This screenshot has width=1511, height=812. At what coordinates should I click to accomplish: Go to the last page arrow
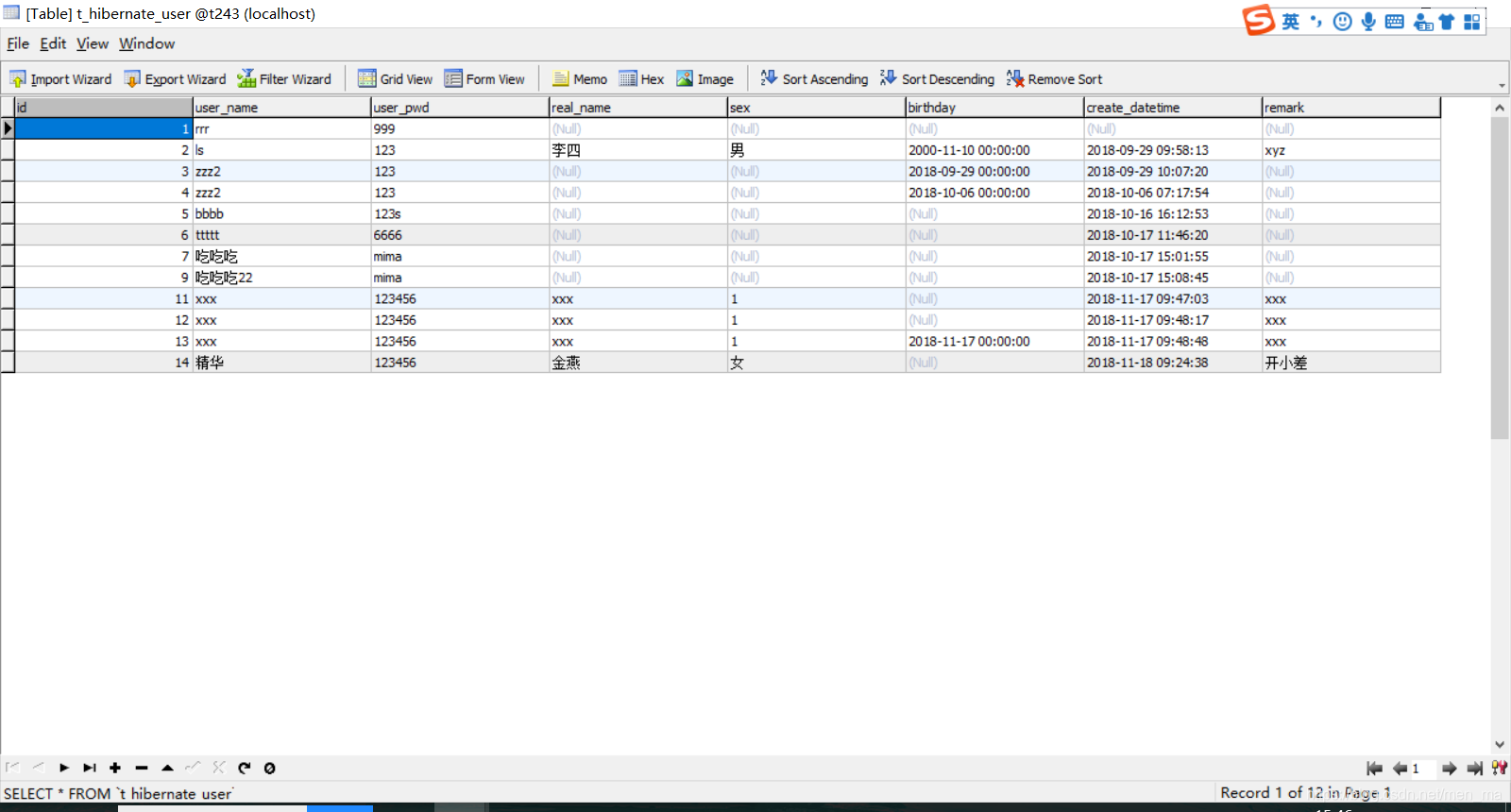pyautogui.click(x=1475, y=769)
